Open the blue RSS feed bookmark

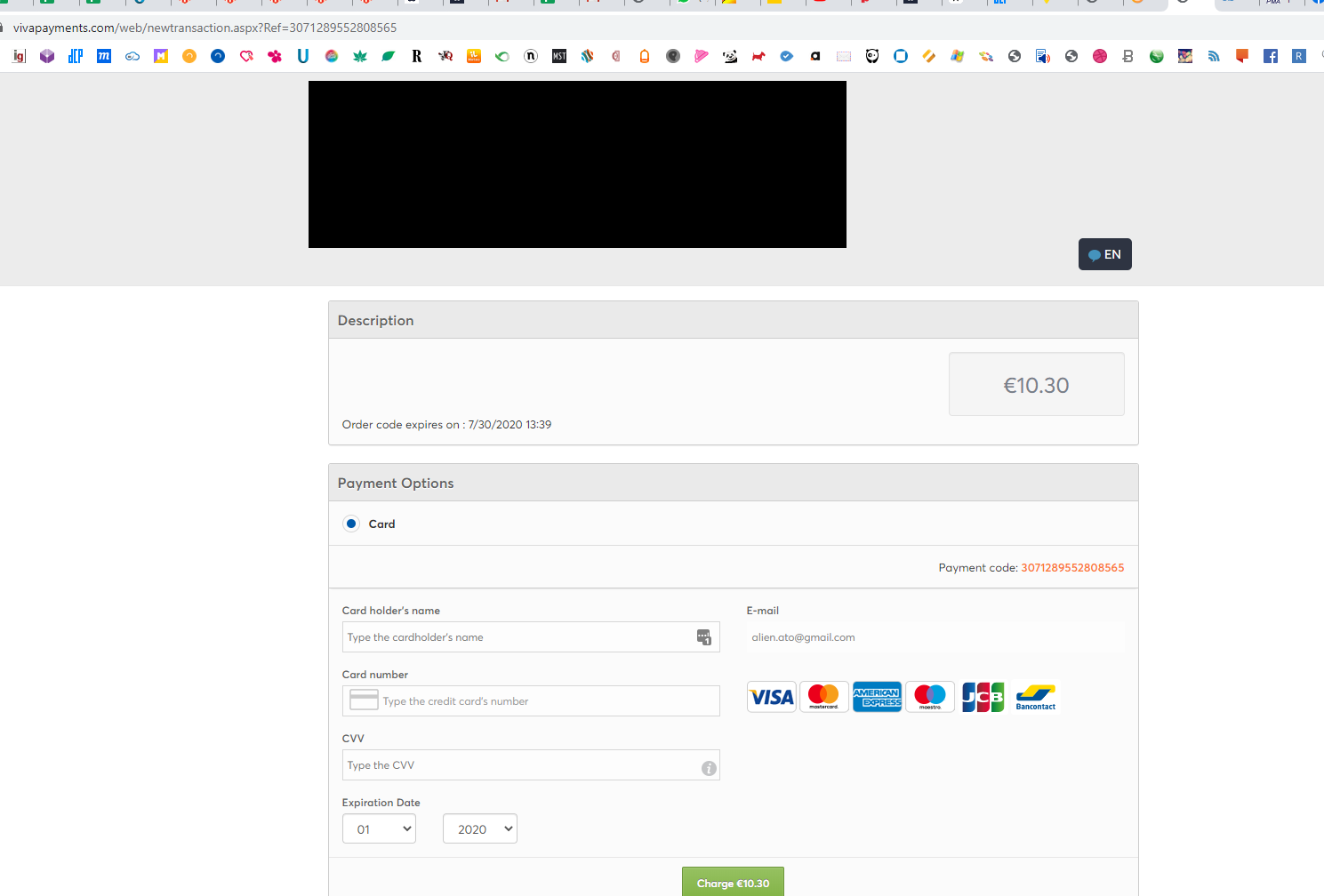(x=1213, y=55)
